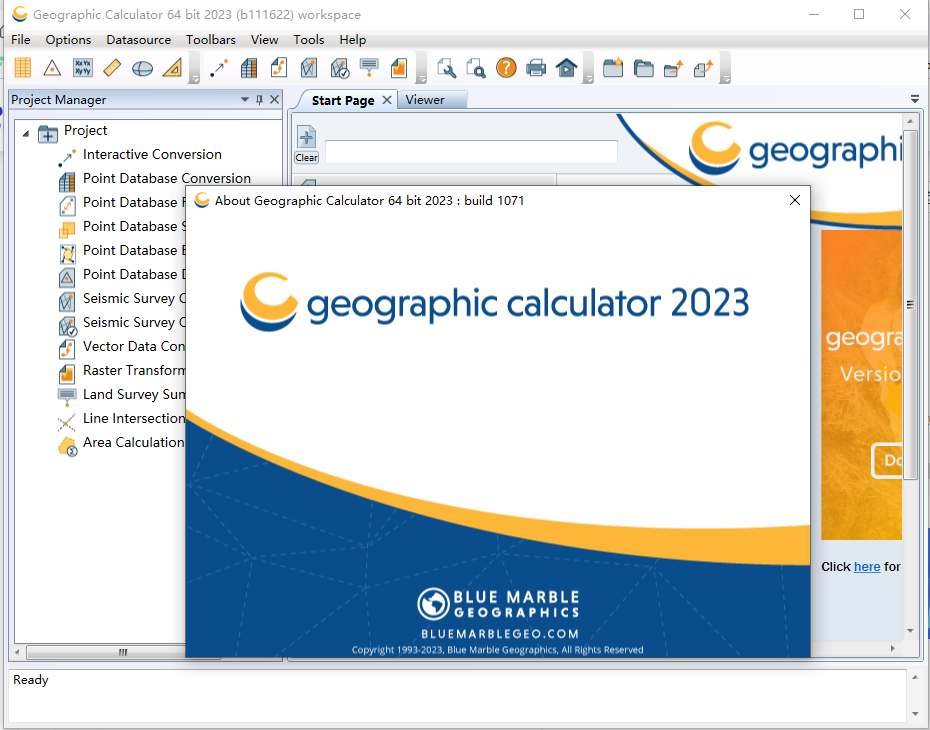Image resolution: width=930 pixels, height=730 pixels.
Task: Select the Project root node
Action: (85, 130)
